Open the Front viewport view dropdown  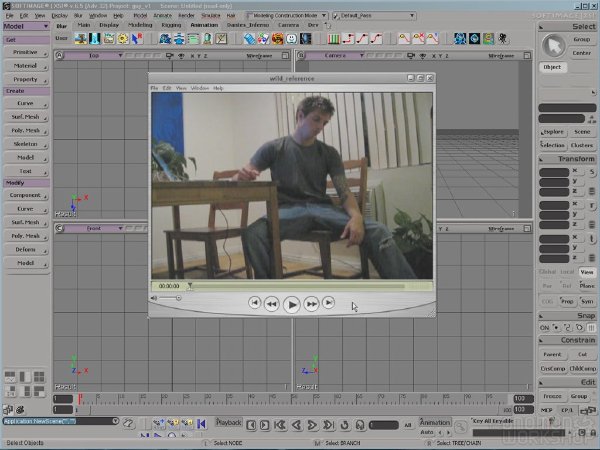point(93,228)
